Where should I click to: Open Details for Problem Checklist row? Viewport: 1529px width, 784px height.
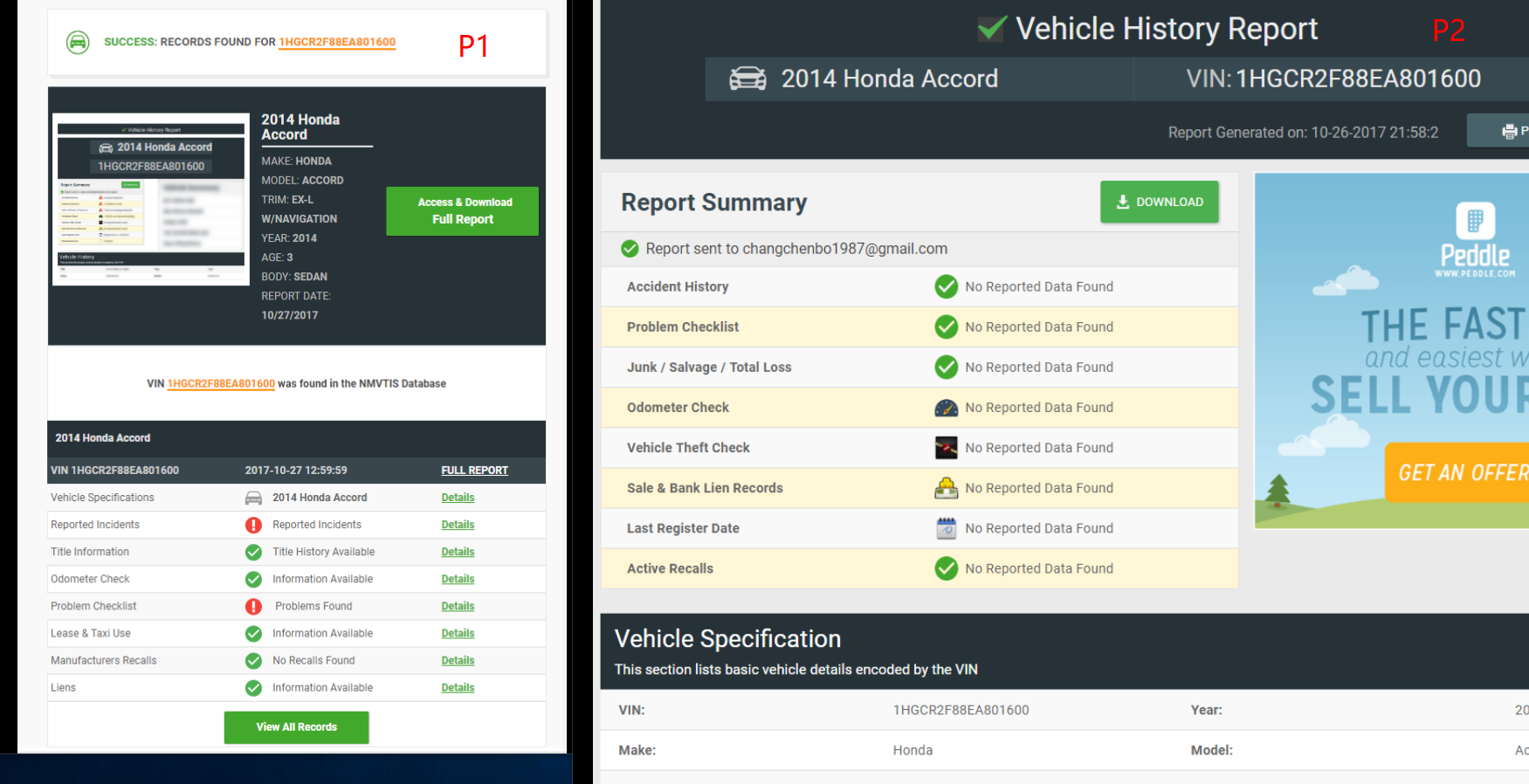[458, 606]
